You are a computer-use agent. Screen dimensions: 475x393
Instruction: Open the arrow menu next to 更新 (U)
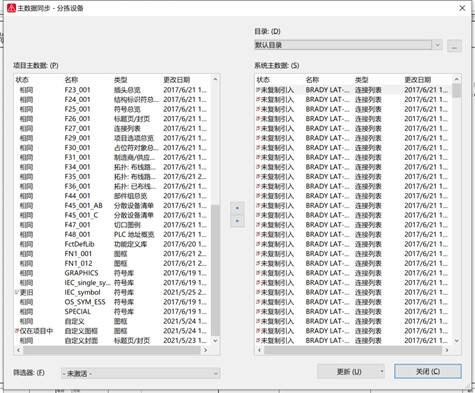(x=382, y=371)
